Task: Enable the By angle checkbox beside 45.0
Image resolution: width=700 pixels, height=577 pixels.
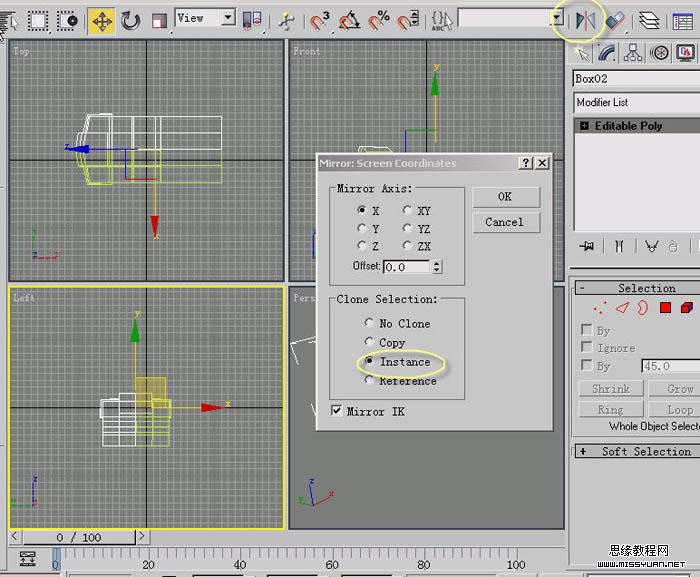Action: (587, 365)
